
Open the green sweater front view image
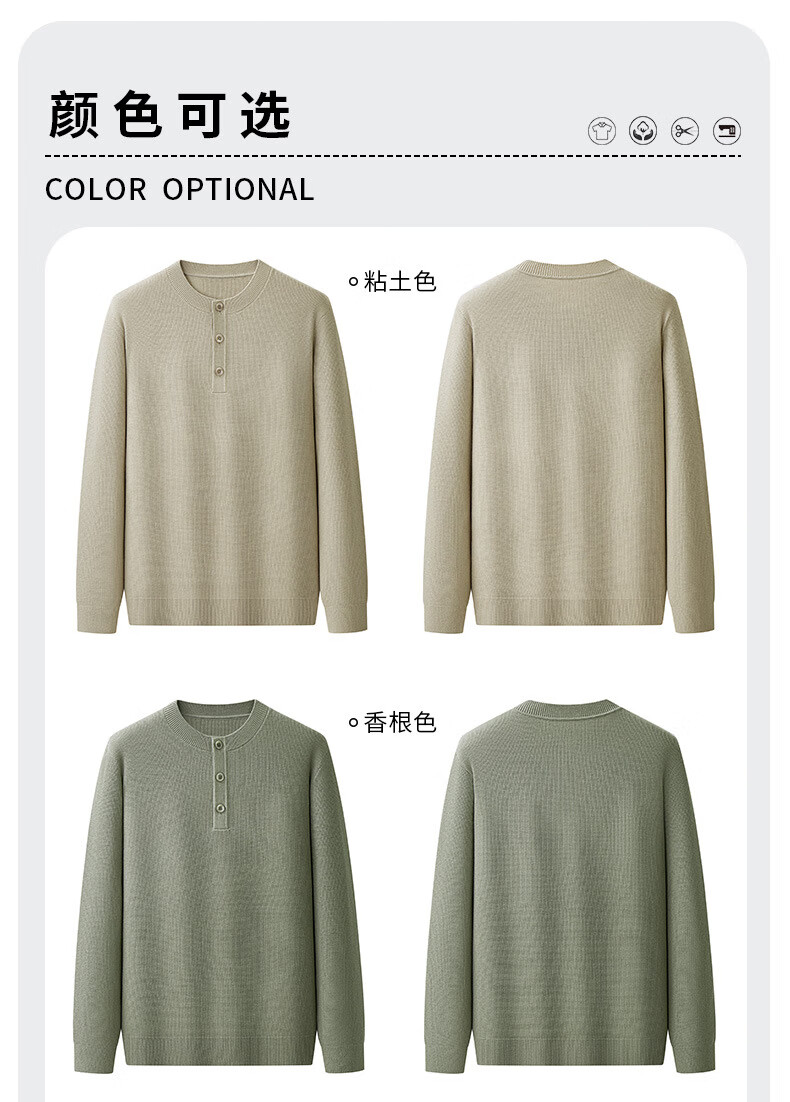point(219,887)
